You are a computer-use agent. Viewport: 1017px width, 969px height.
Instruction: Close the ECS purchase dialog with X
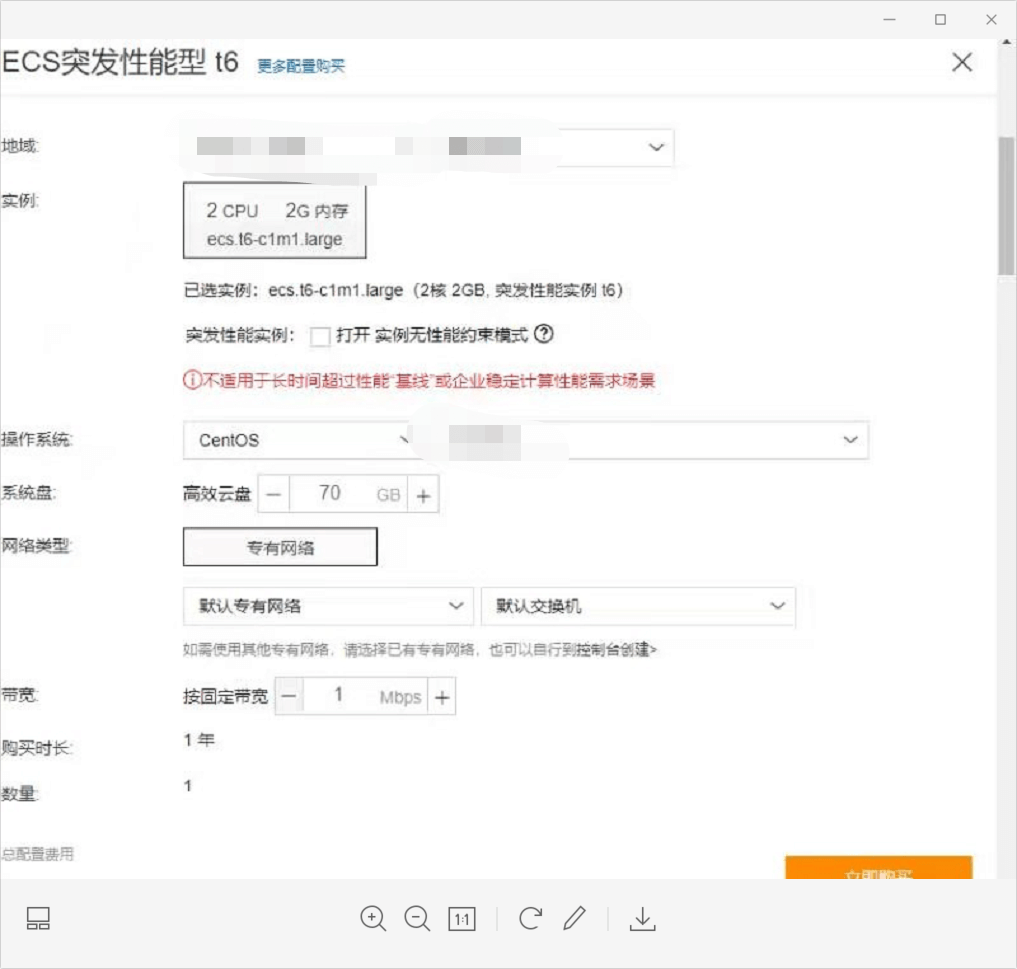click(962, 62)
